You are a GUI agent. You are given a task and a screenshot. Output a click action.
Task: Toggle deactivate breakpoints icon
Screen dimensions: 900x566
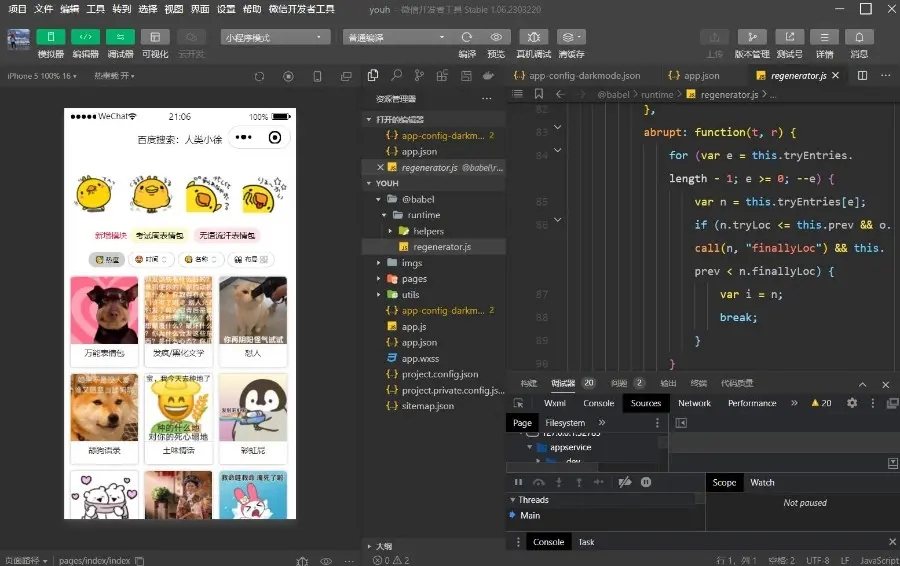pos(624,482)
